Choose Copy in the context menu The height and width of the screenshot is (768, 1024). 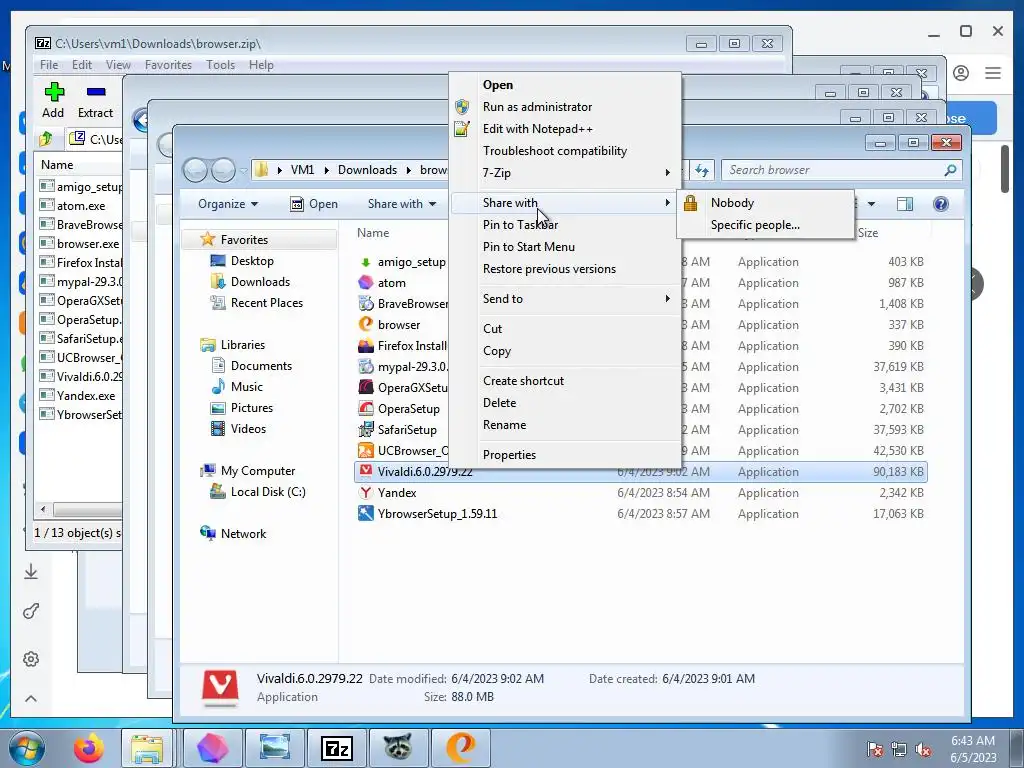pos(497,351)
